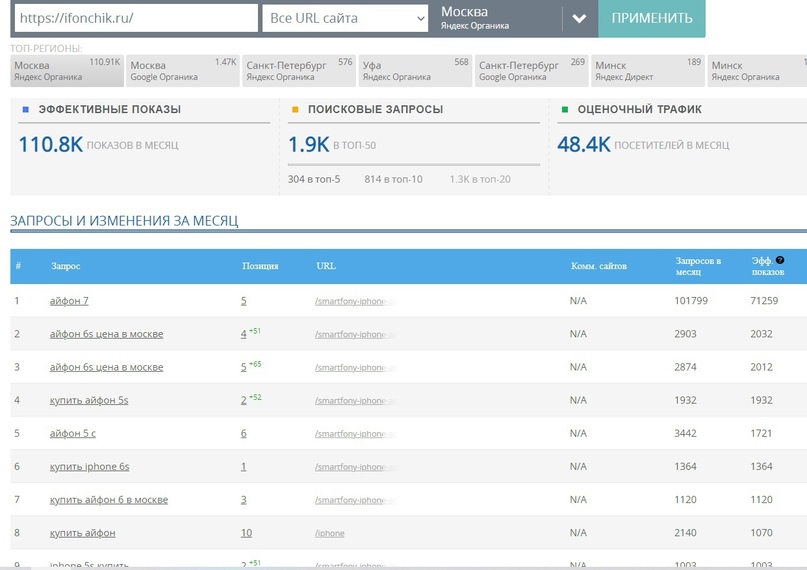Select the Москва Яндекс Органика region tab
This screenshot has height=570, width=807.
67,70
